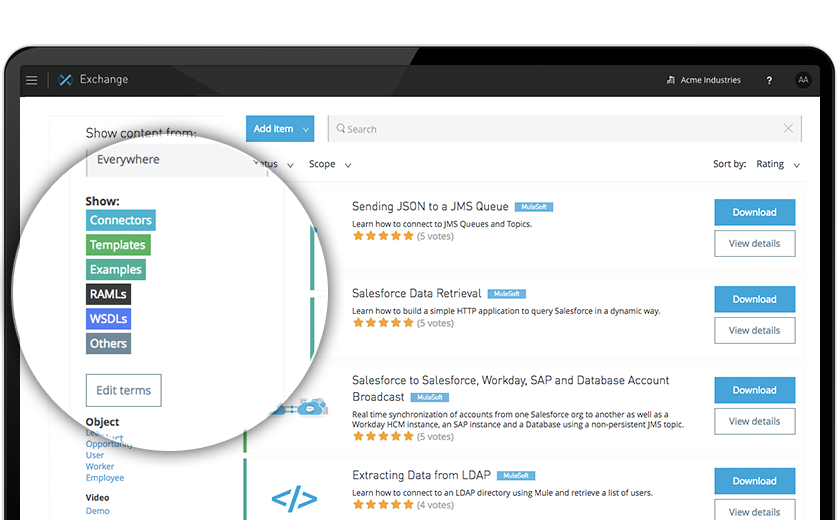Viewport: 840px width, 520px height.
Task: Toggle the Templates filter tag
Action: pyautogui.click(x=118, y=245)
